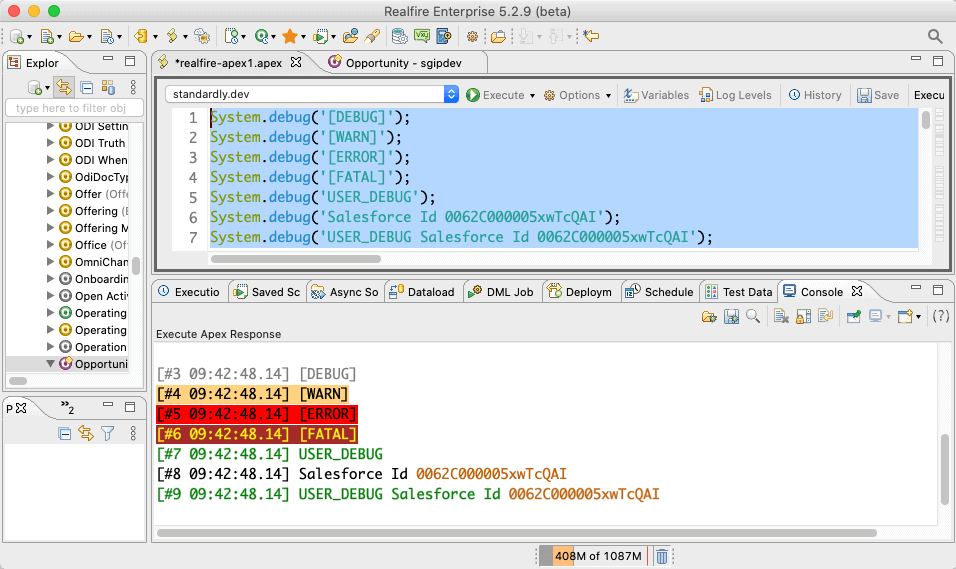Click code line 5 USER_DEBUG in editor
Image resolution: width=956 pixels, height=569 pixels.
click(x=323, y=197)
